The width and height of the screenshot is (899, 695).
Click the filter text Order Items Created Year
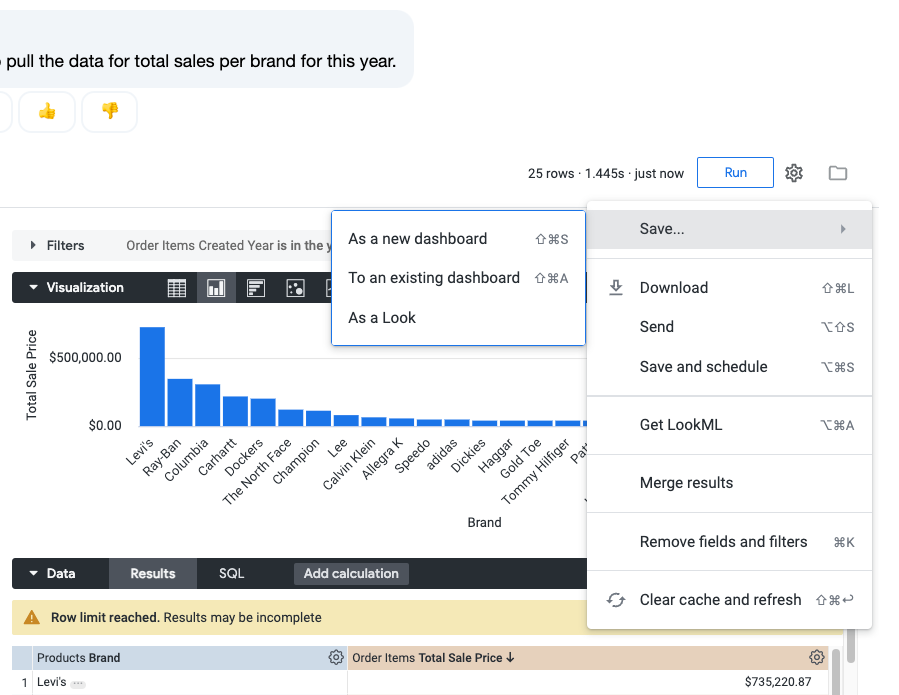(x=229, y=245)
